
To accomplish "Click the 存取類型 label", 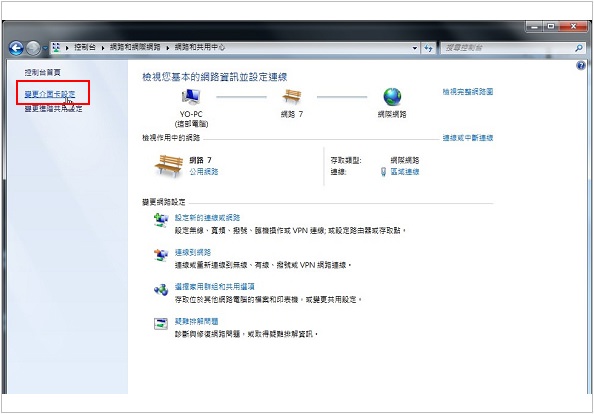I will coord(346,160).
